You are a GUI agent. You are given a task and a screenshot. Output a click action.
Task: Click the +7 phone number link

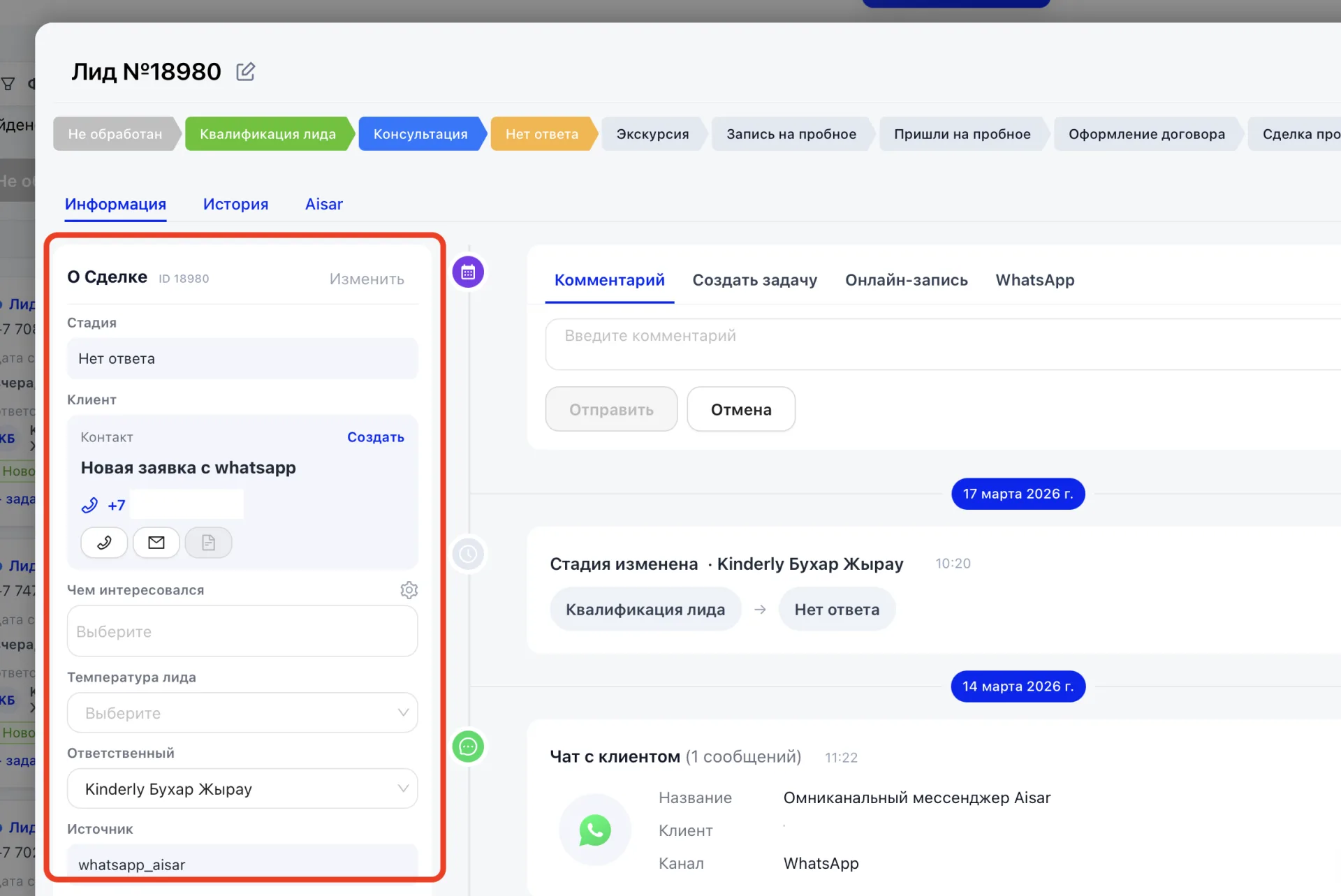click(x=117, y=505)
